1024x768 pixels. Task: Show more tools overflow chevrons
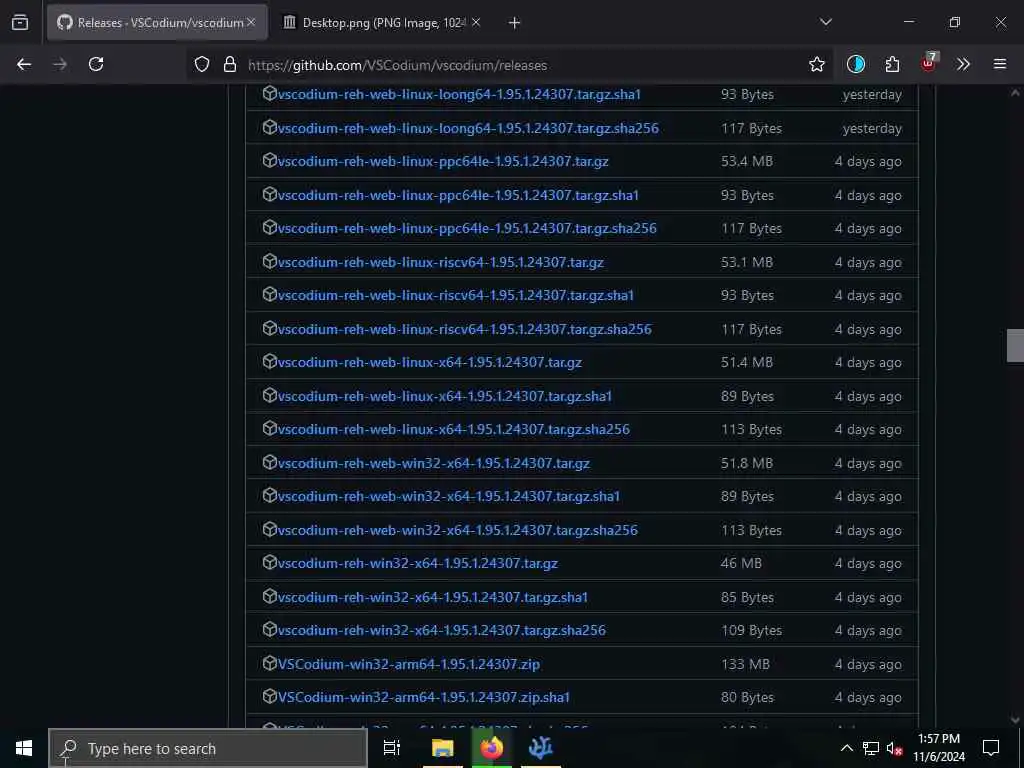(x=963, y=64)
